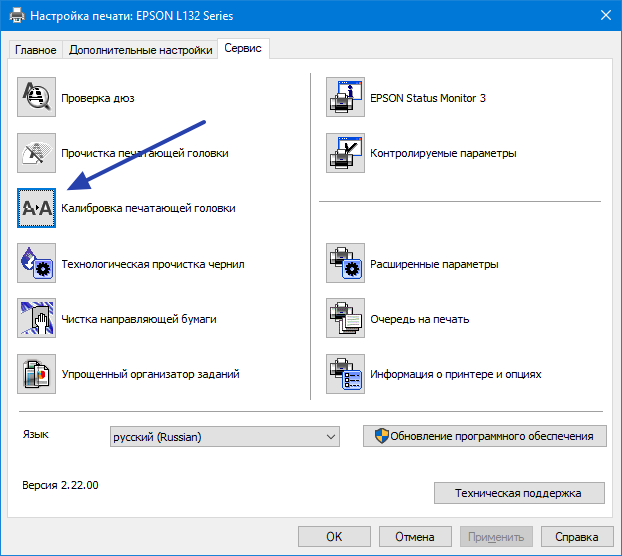Run the Проверка дюз nozzle check icon

36,97
